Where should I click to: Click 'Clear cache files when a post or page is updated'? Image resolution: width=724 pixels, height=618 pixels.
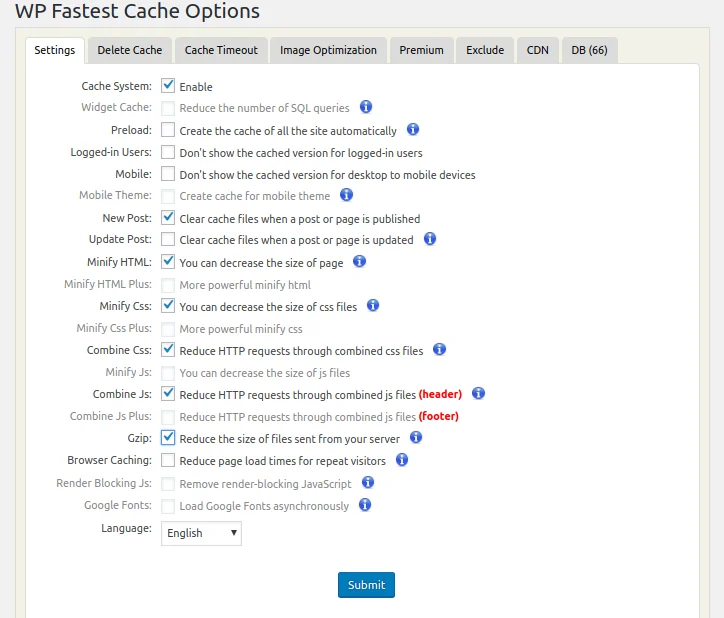(x=296, y=240)
